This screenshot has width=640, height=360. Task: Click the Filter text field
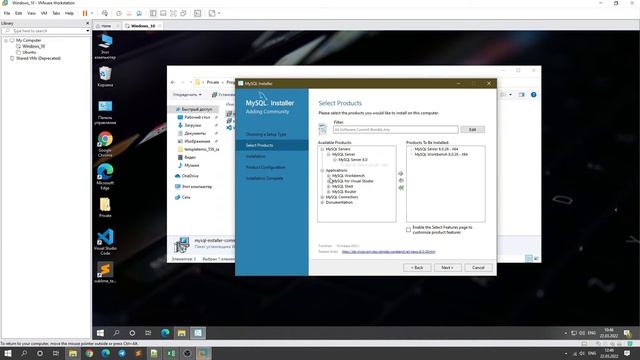396,129
